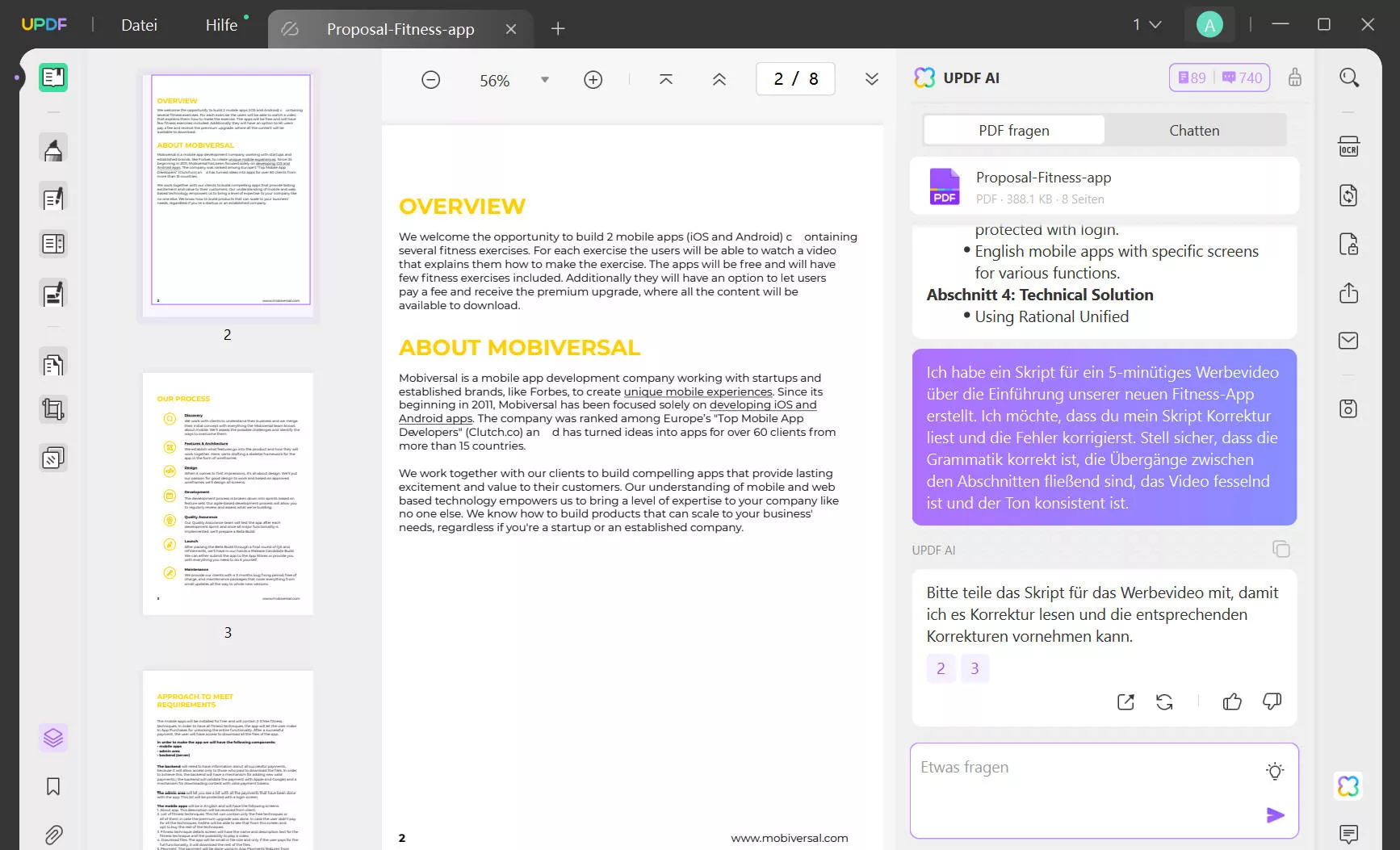The image size is (1400, 850).
Task: Open the page tools stacked-pages icon
Action: [x=53, y=458]
